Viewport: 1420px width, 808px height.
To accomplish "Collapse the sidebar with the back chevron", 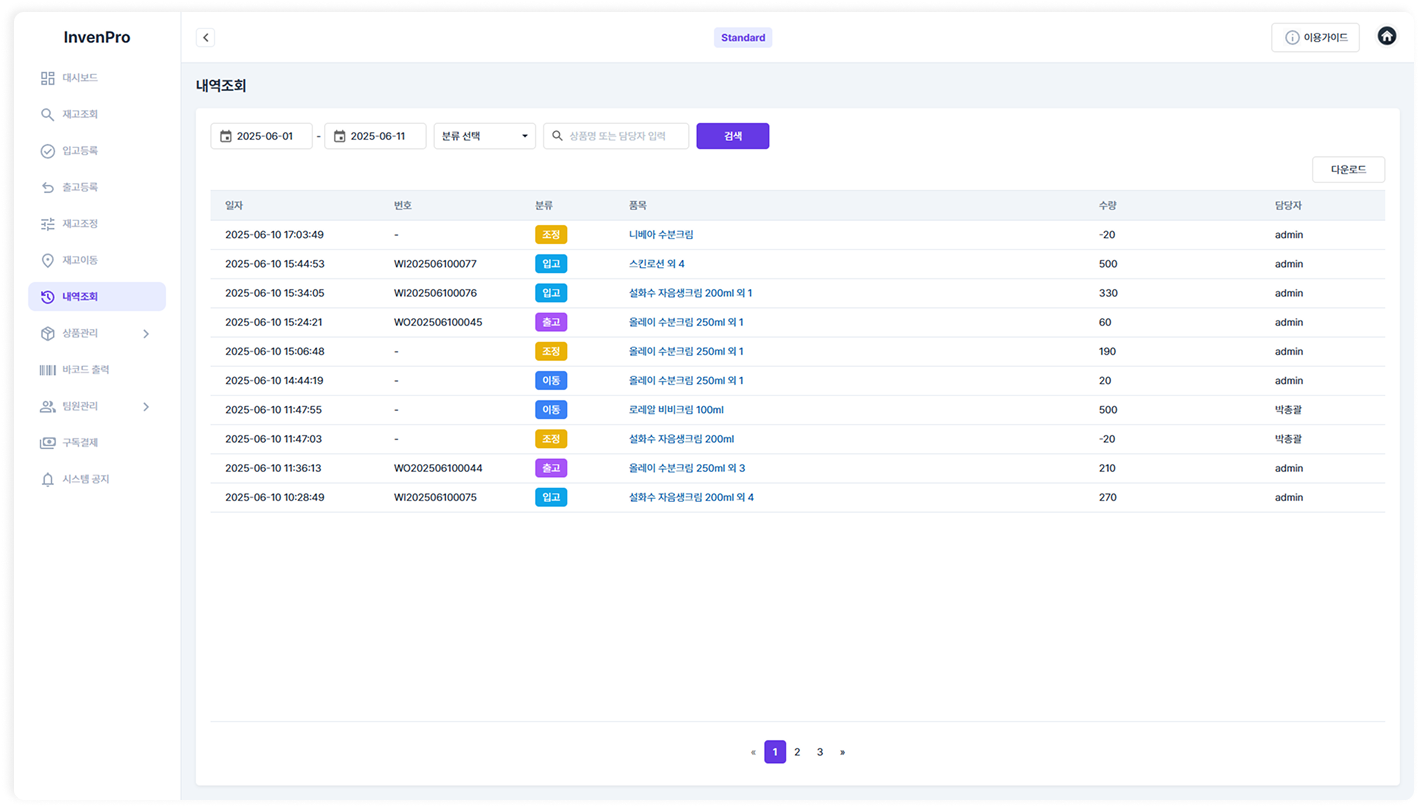I will [x=206, y=38].
